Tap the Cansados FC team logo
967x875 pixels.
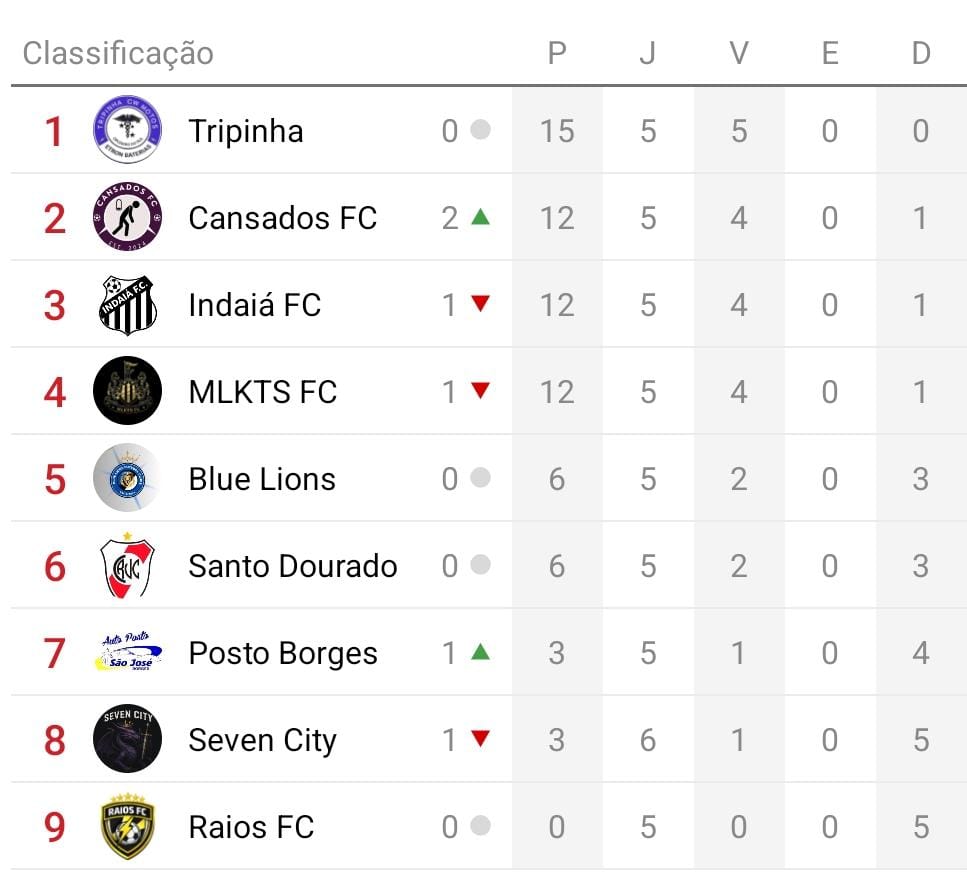pyautogui.click(x=127, y=217)
